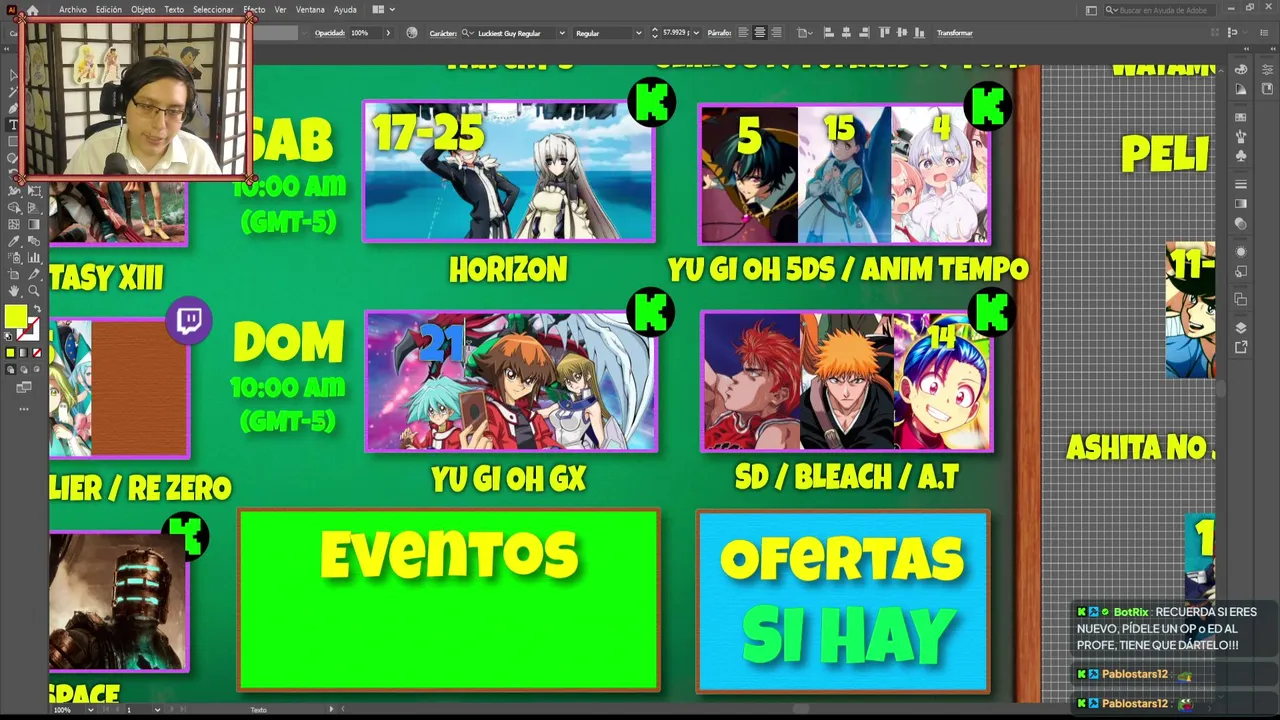Open the Edición menu
Screen dimensions: 1280x720
[x=109, y=9]
